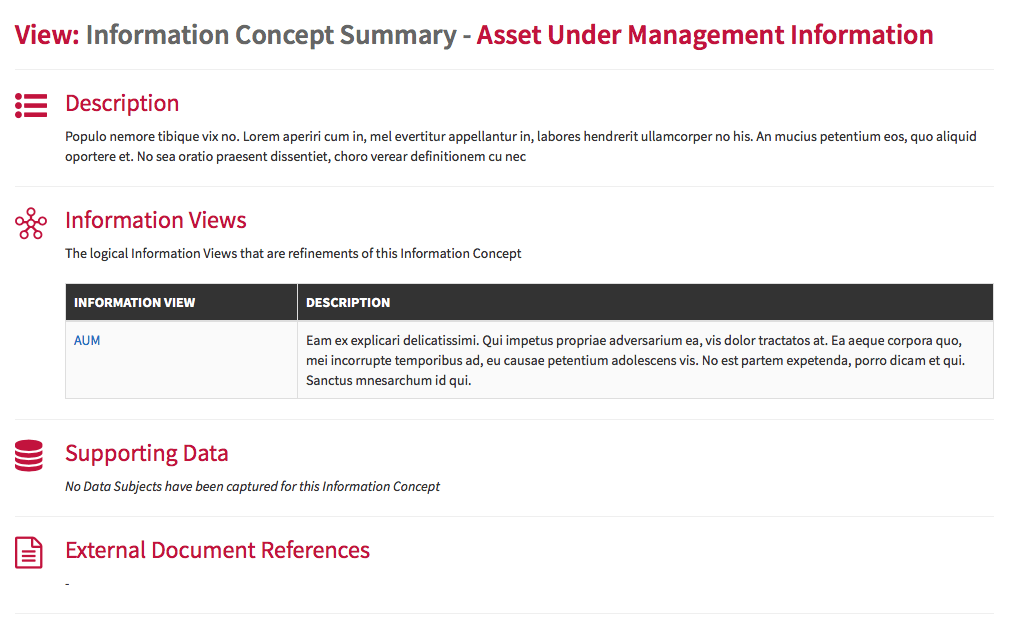Screen dimensions: 1009x644
Task: Open the AUM information view link
Action: click(87, 340)
